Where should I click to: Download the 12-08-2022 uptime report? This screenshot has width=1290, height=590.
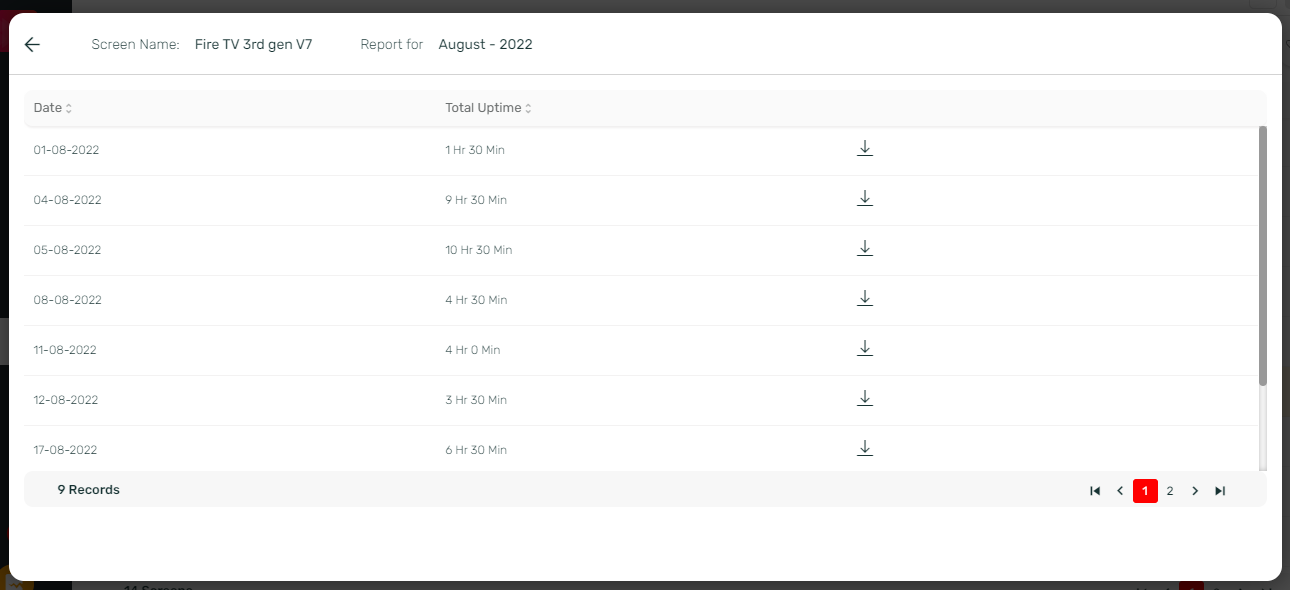[865, 399]
